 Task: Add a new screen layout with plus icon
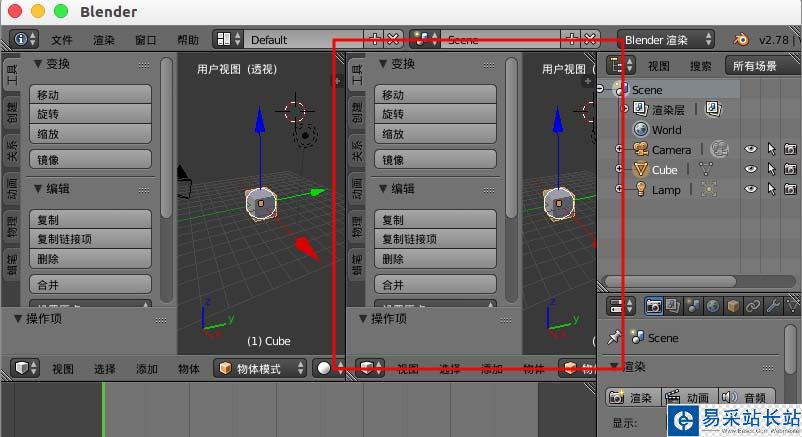[x=374, y=39]
